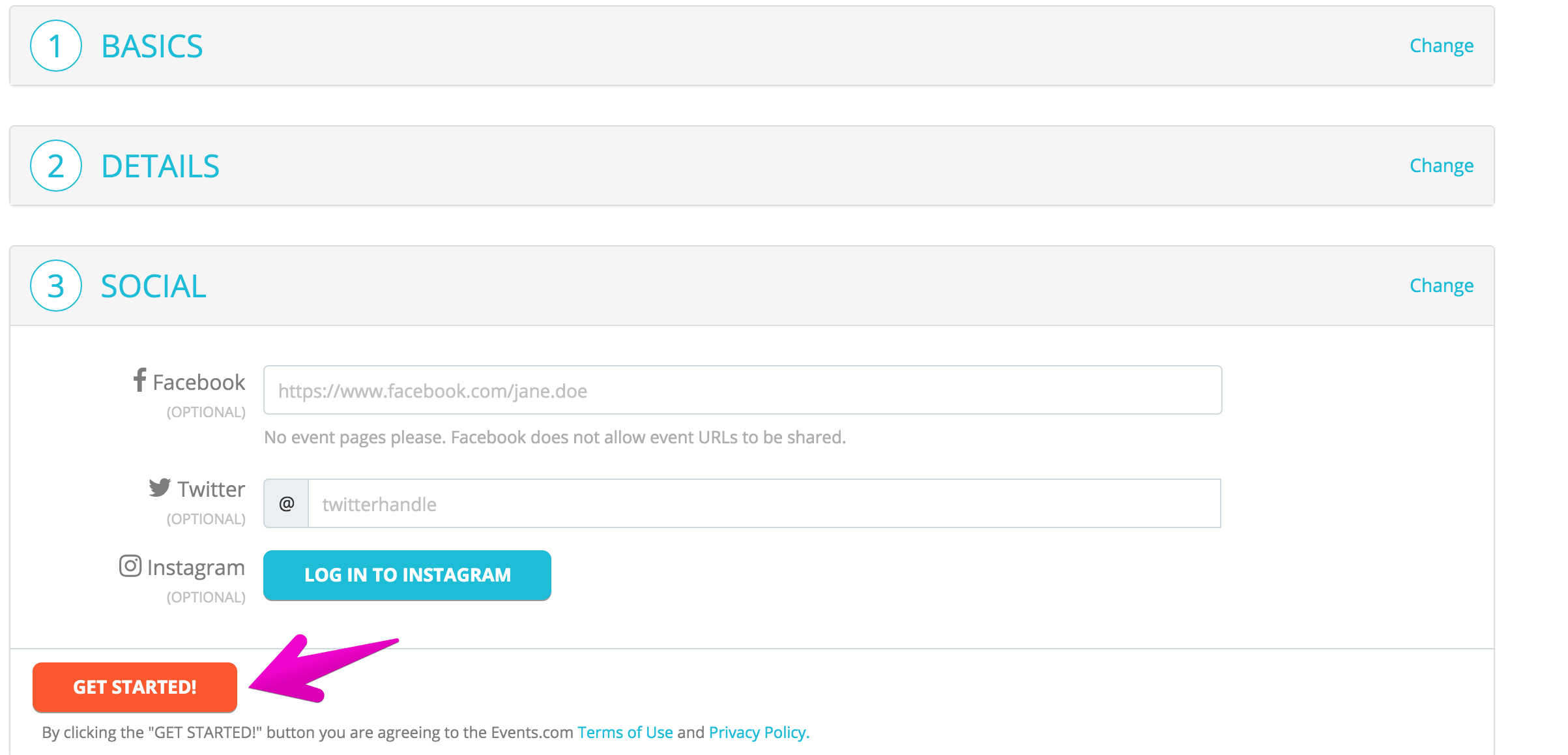Click the orange GET STARTED! button
The width and height of the screenshot is (1568, 755).
[135, 687]
